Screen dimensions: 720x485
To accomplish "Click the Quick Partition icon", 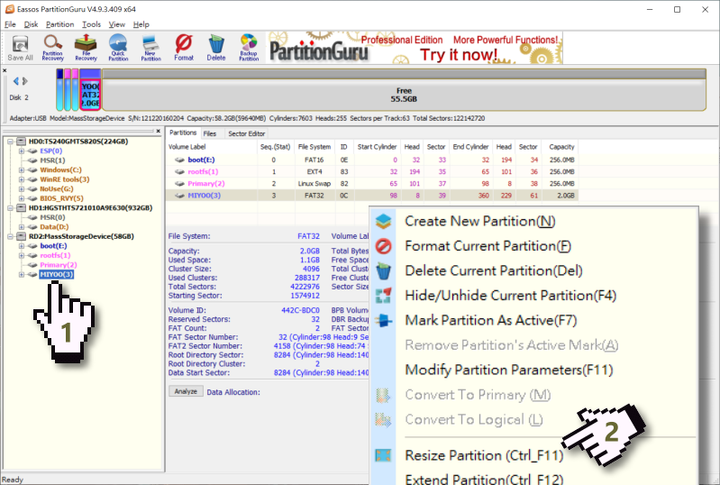I will (x=118, y=48).
